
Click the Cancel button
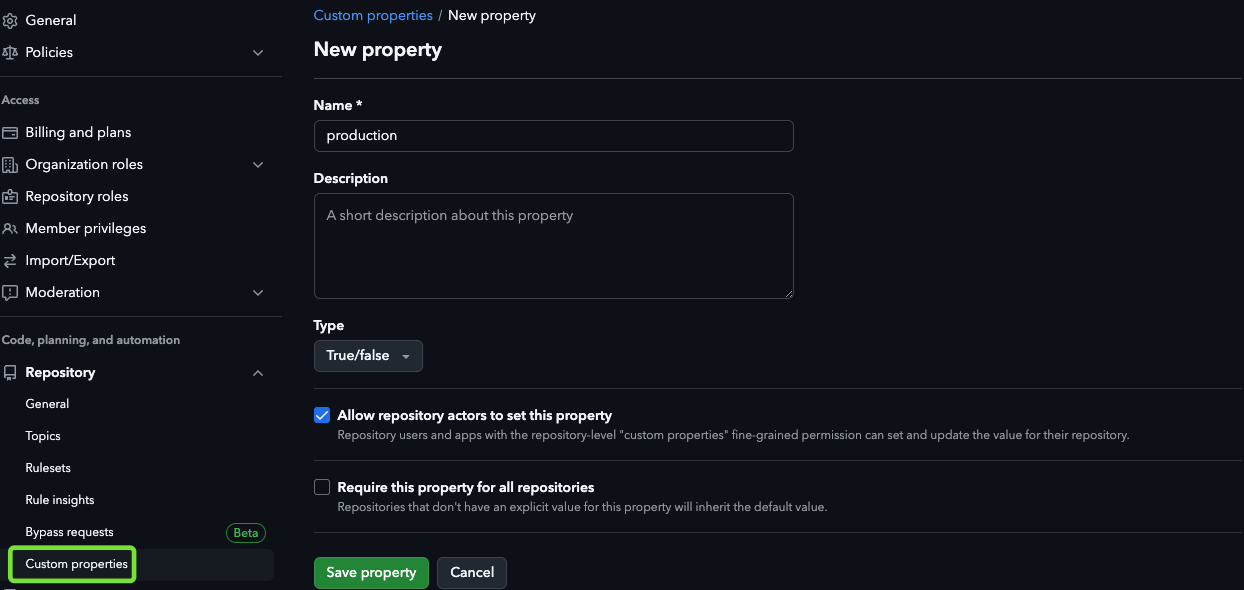[x=472, y=573]
